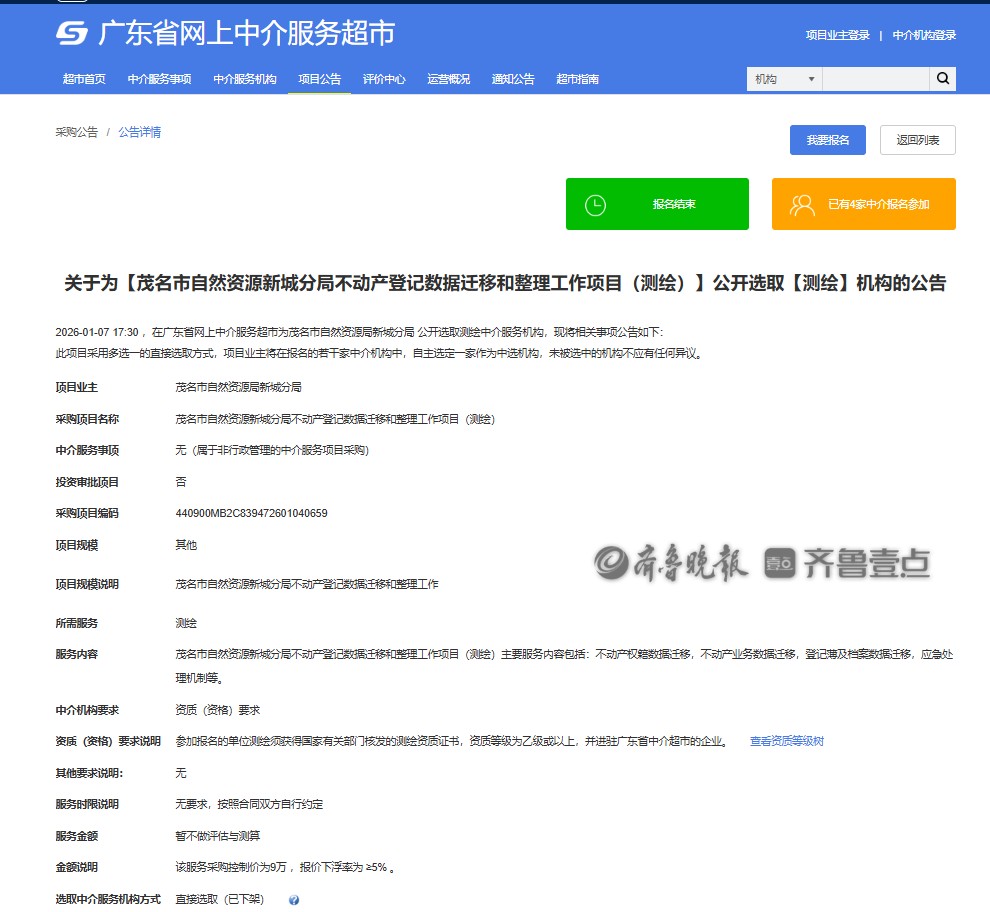
Task: Click the site logo icon in header
Action: tap(72, 33)
